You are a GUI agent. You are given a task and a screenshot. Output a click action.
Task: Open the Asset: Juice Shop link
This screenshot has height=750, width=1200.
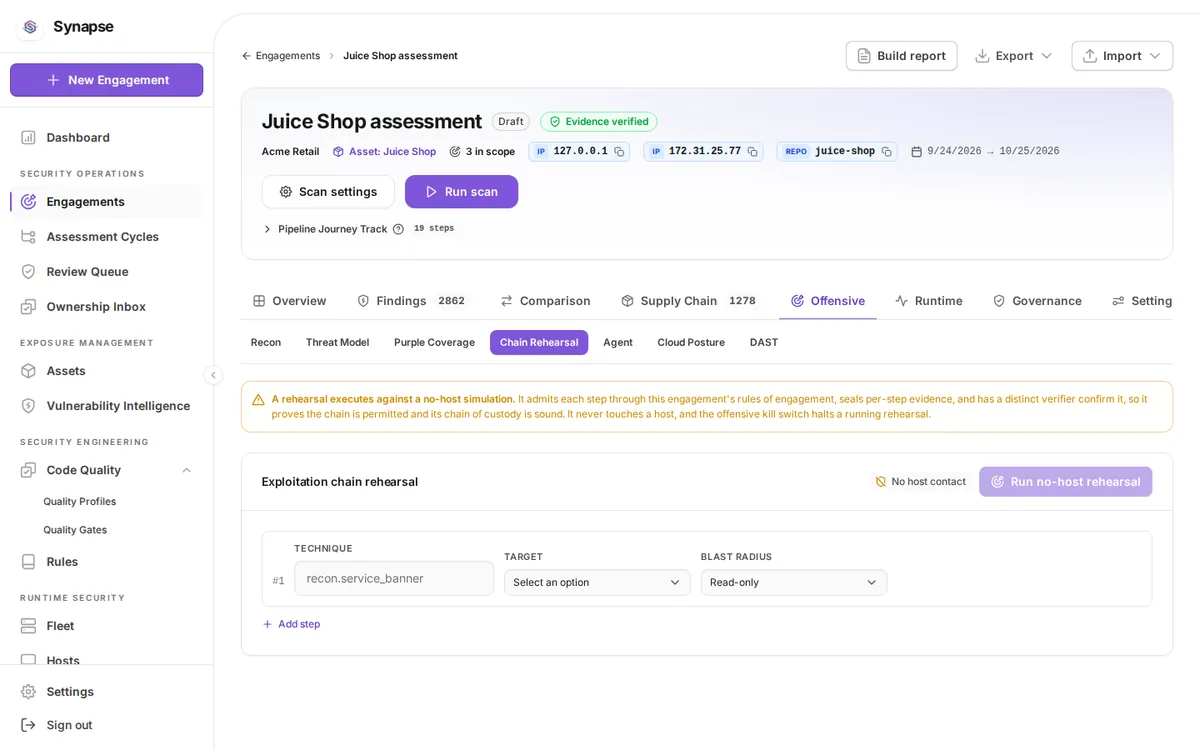pyautogui.click(x=384, y=152)
